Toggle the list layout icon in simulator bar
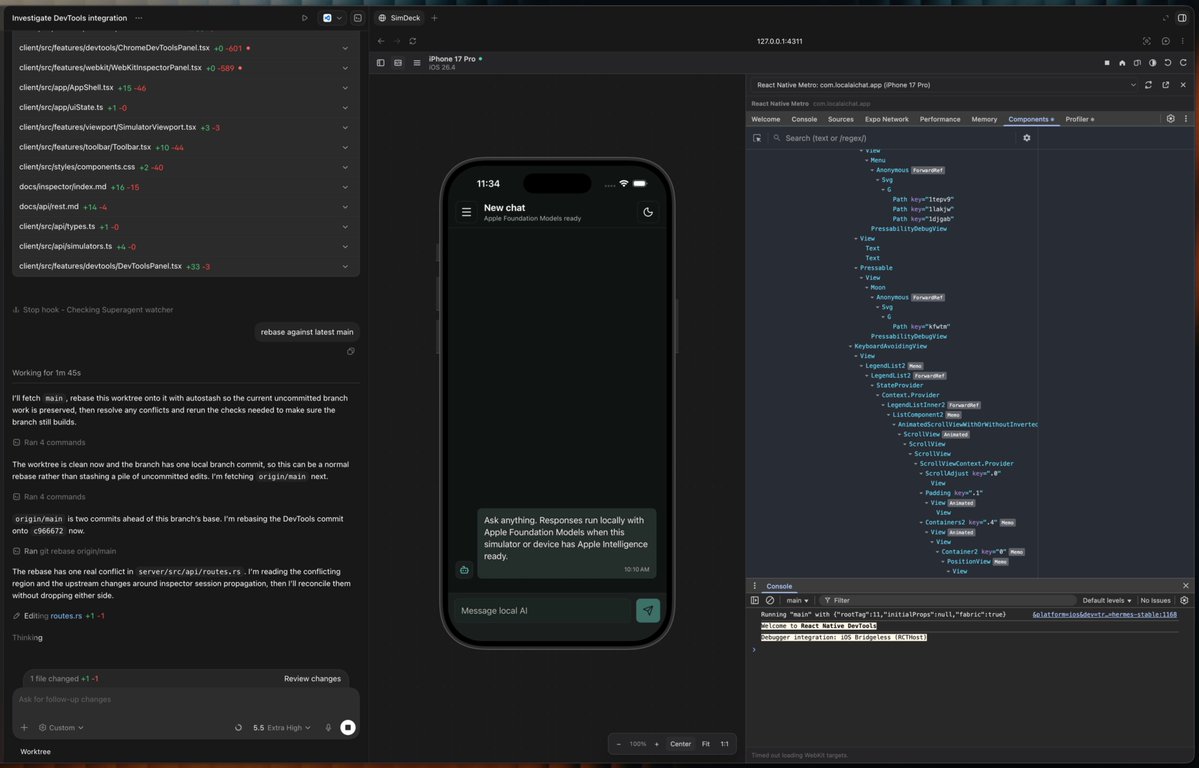 point(417,63)
